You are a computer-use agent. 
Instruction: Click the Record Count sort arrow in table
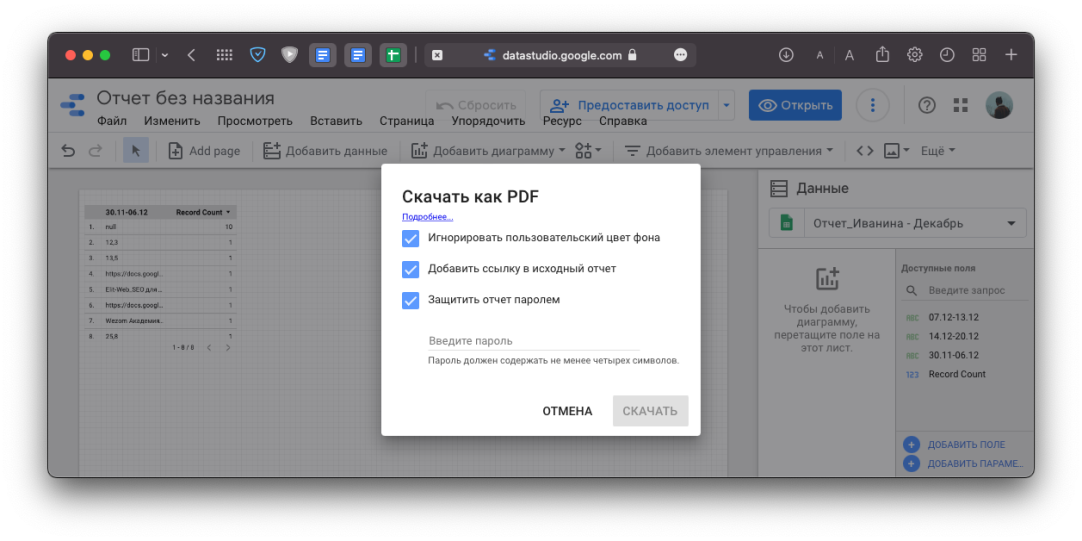(x=228, y=212)
